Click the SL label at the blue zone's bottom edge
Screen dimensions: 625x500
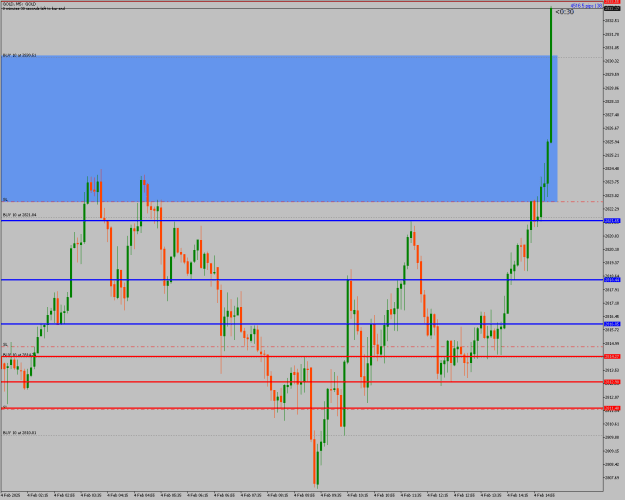point(5,199)
